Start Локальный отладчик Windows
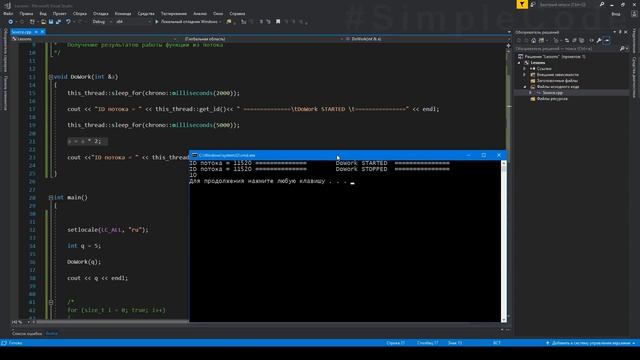The width and height of the screenshot is (640, 360). click(x=187, y=22)
